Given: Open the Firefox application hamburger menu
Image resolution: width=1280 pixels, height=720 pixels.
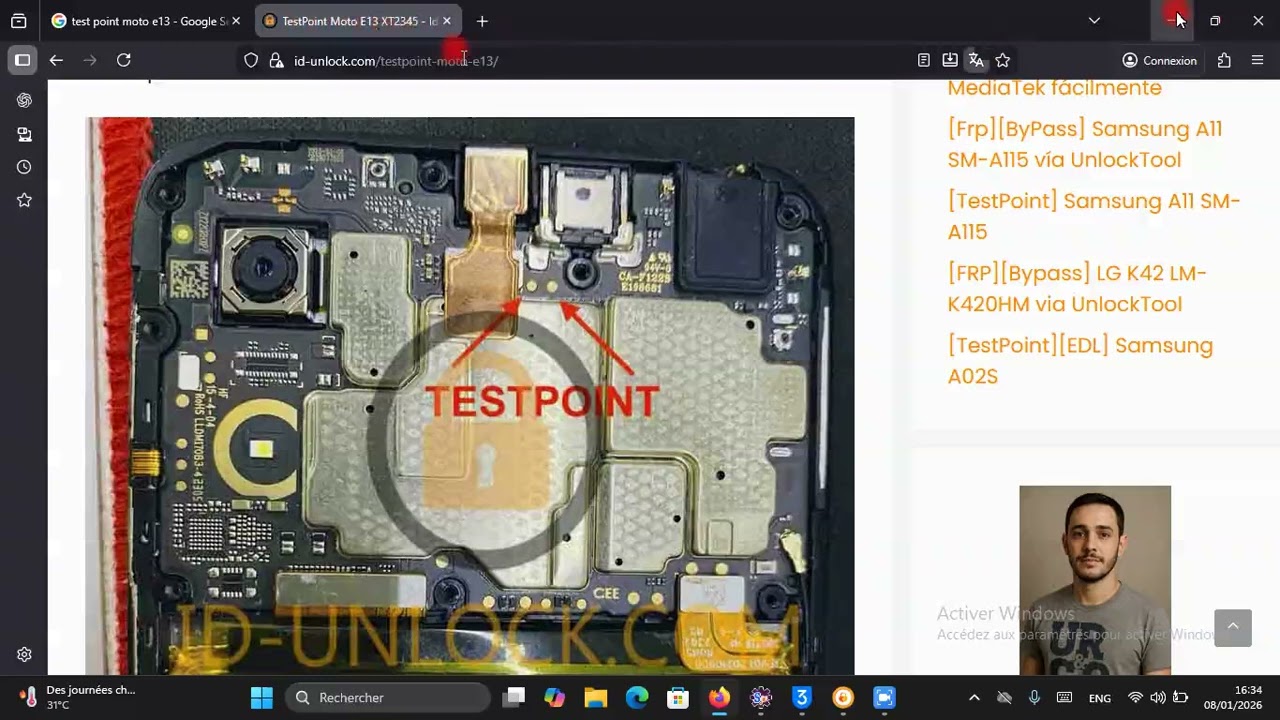Looking at the screenshot, I should pyautogui.click(x=1258, y=60).
